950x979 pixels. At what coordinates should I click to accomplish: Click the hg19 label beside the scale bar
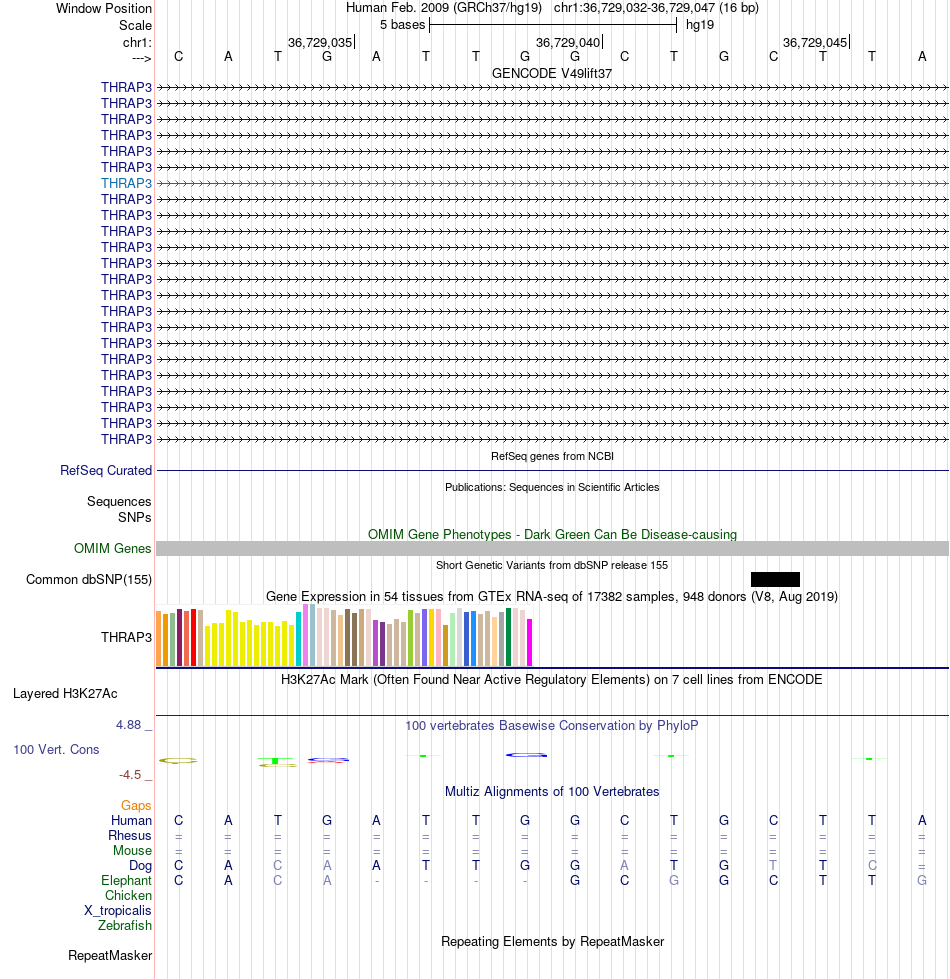700,25
